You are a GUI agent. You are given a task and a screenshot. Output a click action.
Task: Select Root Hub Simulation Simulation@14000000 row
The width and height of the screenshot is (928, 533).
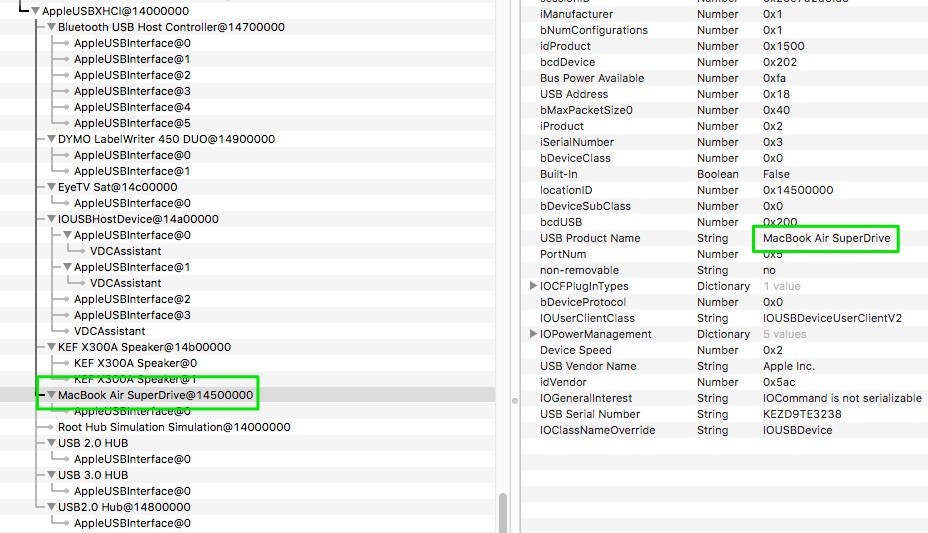(247, 427)
